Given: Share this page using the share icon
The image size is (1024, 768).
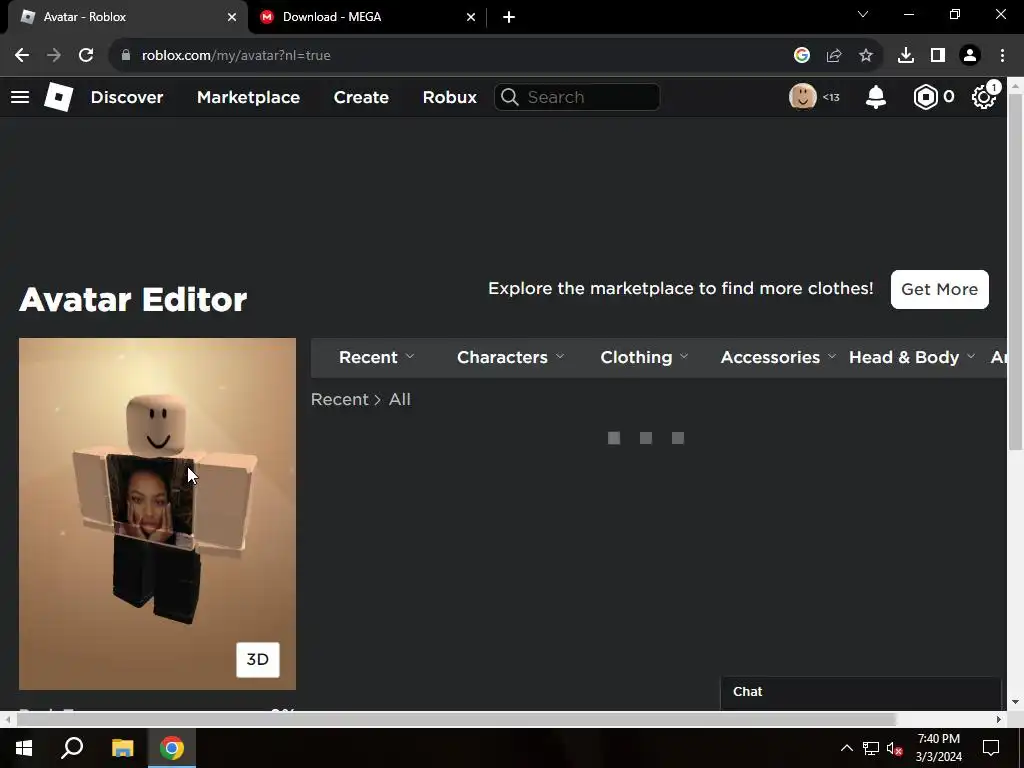Looking at the screenshot, I should click(x=834, y=56).
